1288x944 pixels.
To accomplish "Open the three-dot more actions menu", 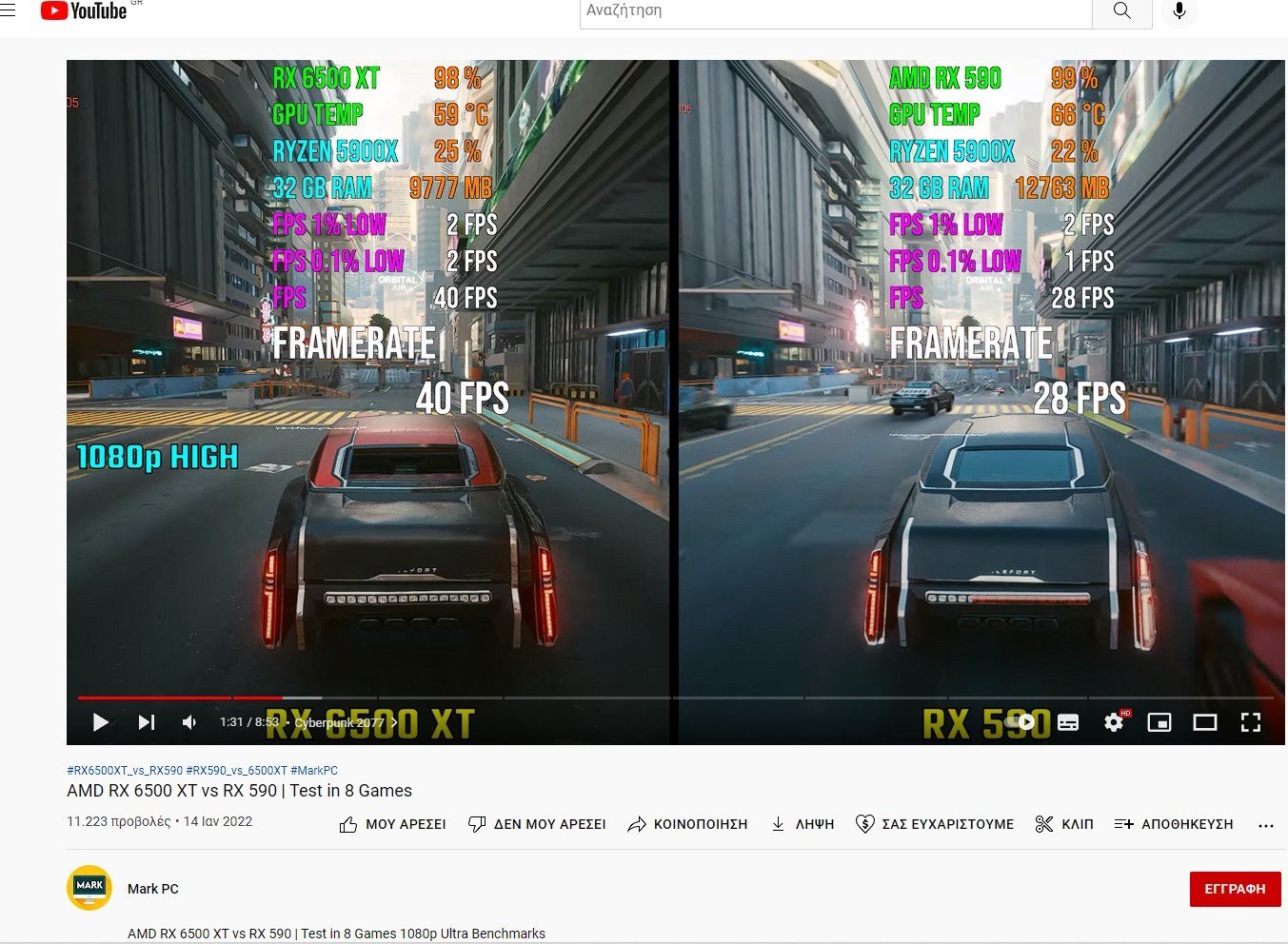I will tap(1265, 825).
